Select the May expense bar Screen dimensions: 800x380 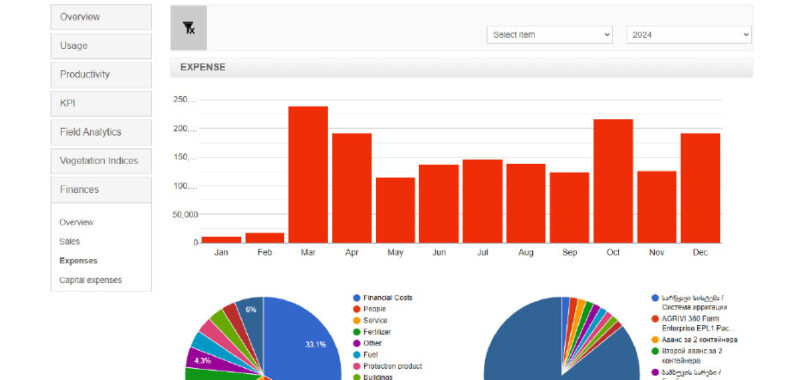395,210
